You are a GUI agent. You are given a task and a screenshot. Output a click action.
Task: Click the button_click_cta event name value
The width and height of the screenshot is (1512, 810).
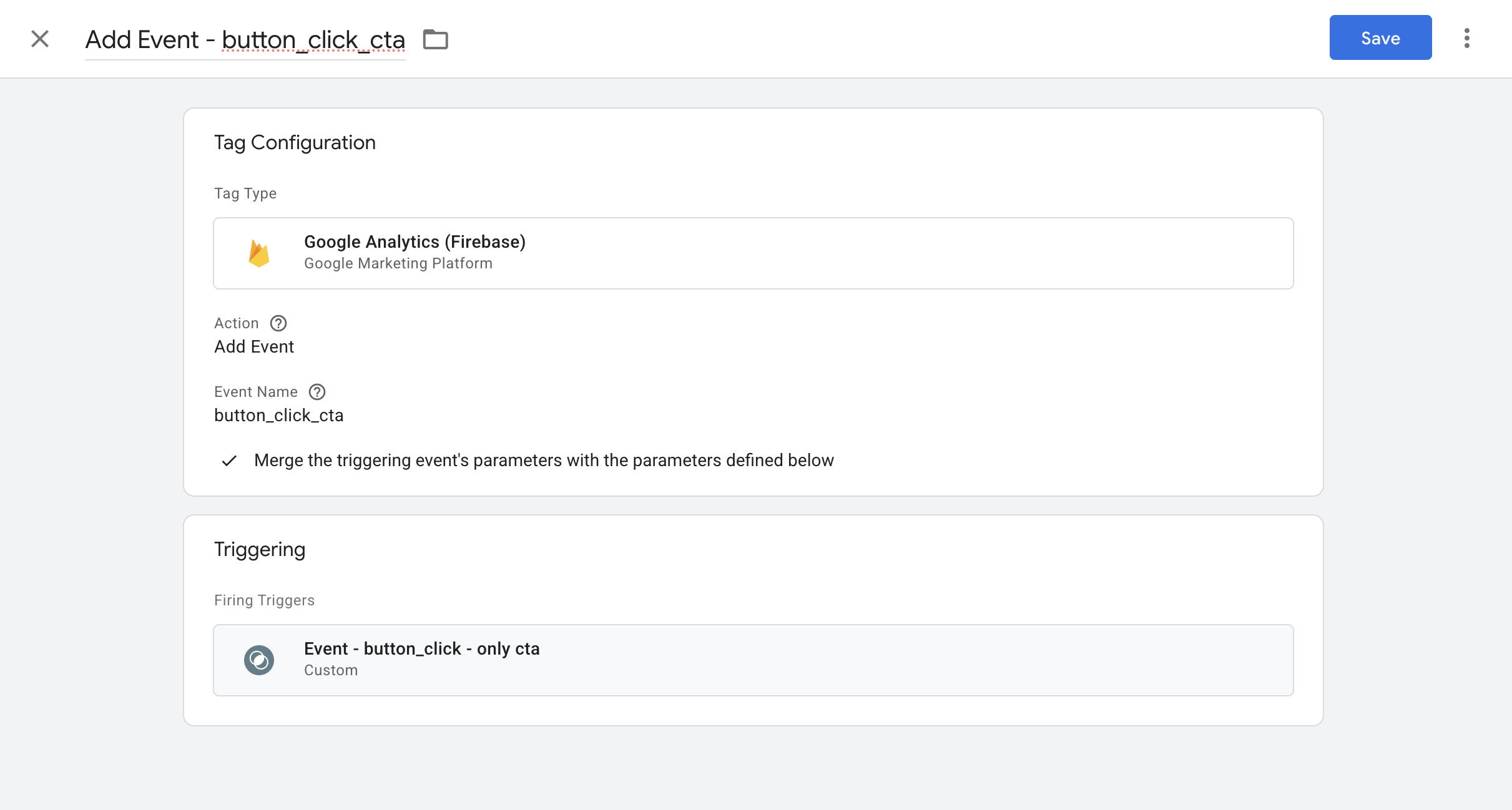(x=278, y=416)
